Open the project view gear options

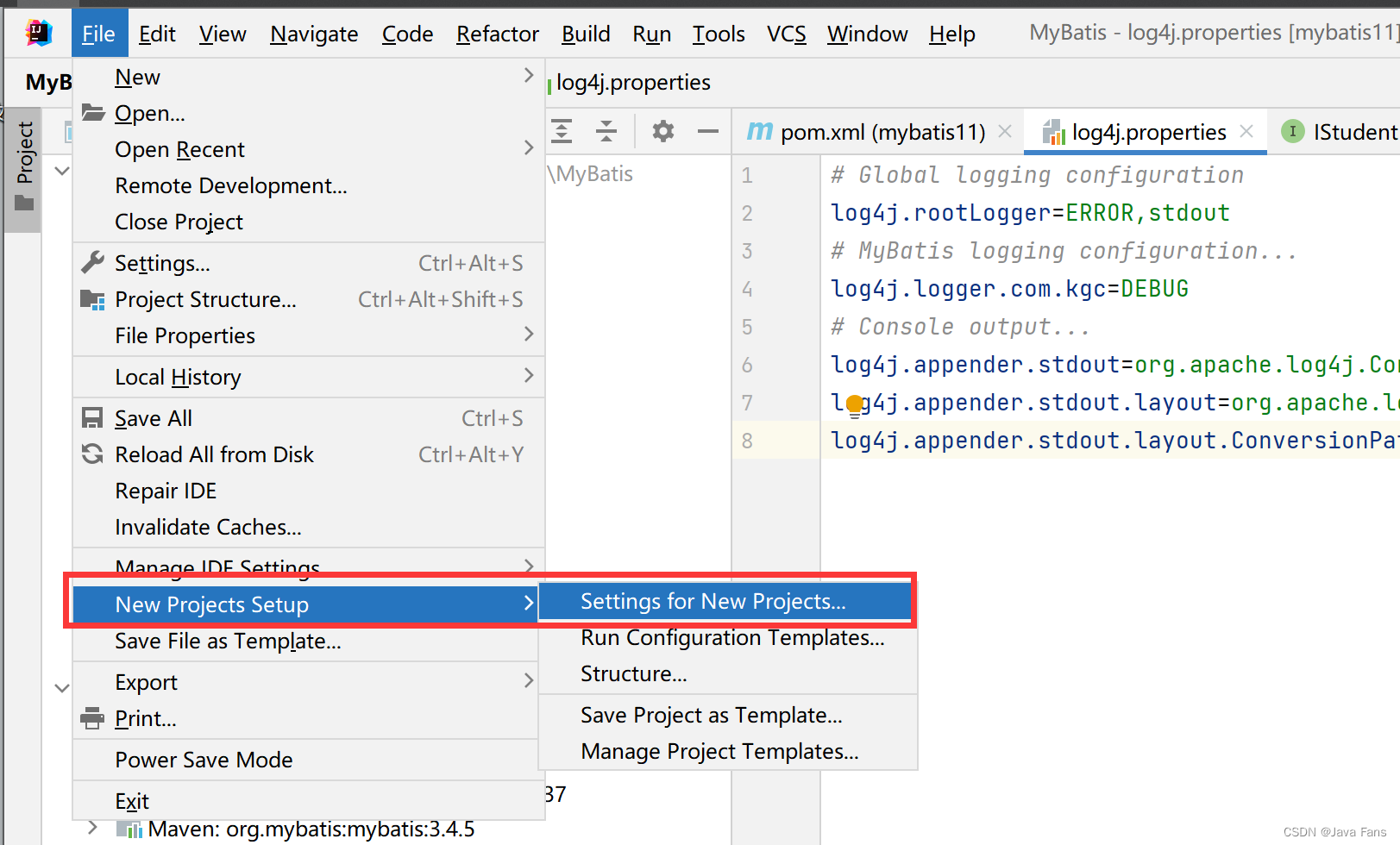coord(662,131)
